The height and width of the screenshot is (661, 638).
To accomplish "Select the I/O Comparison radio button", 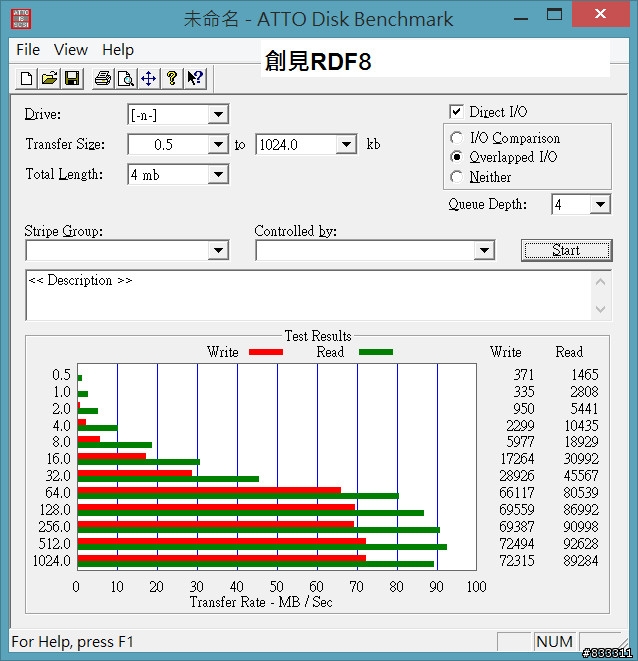I will click(x=456, y=138).
